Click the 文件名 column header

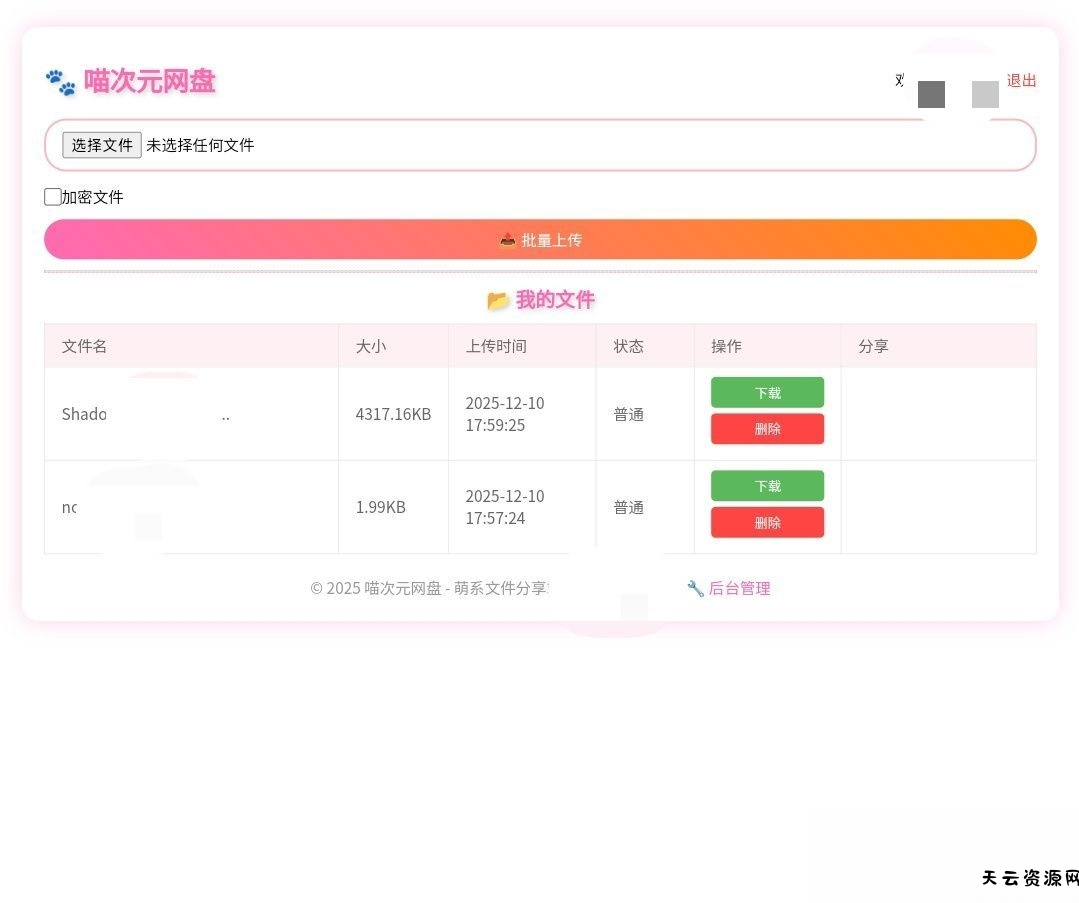85,346
